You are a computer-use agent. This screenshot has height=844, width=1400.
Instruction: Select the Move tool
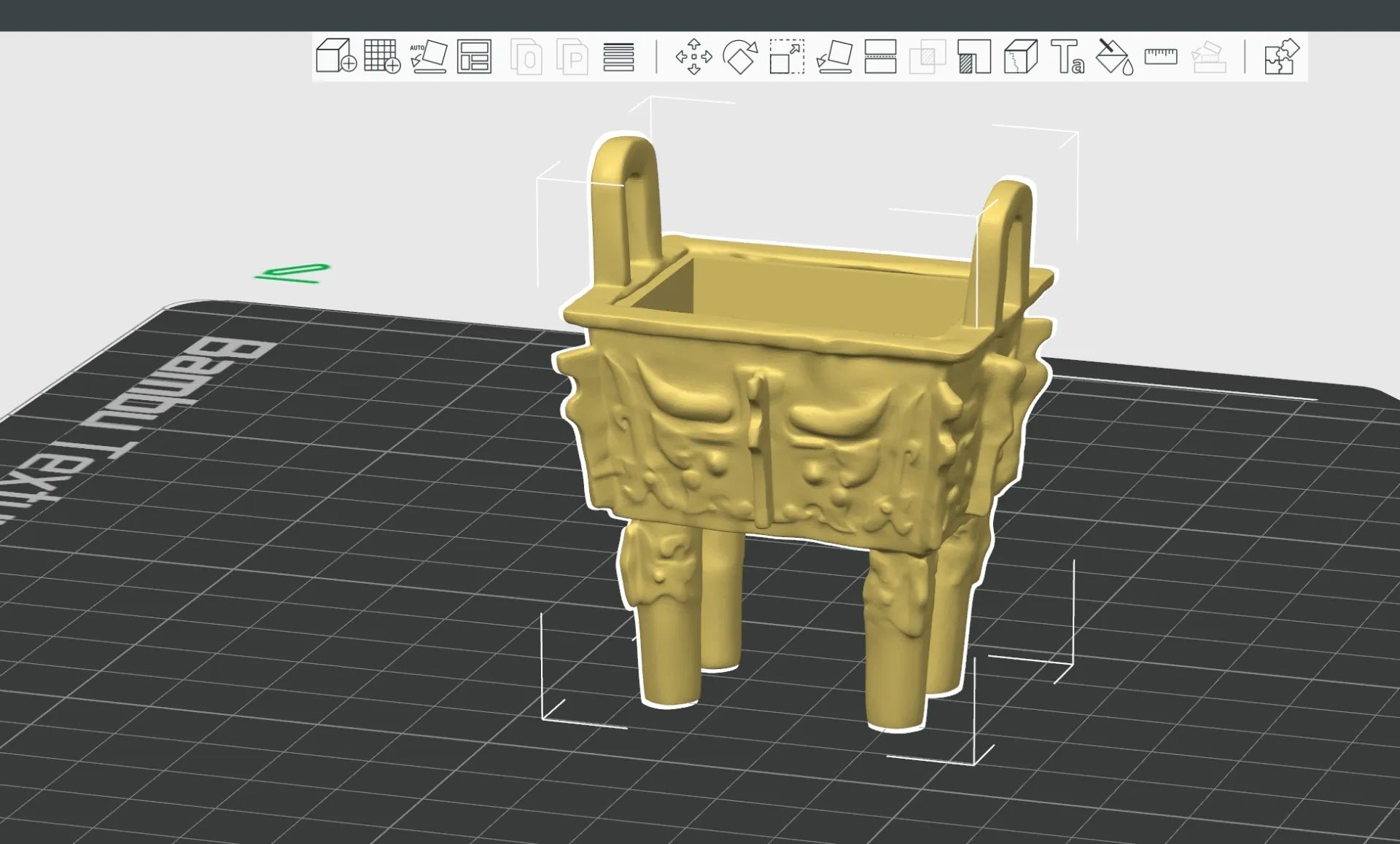pos(693,56)
